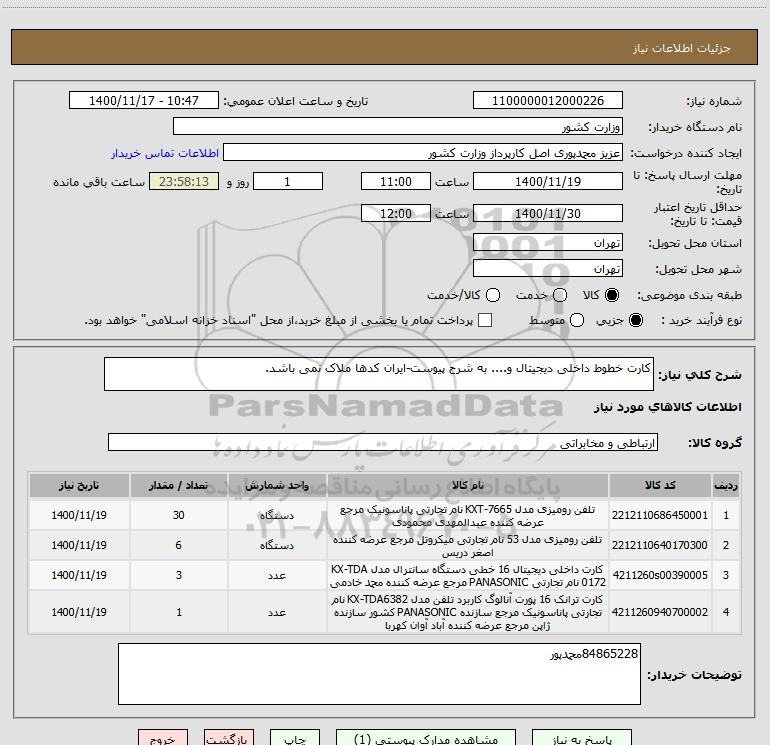Select the خدمت radio button

pyautogui.click(x=560, y=295)
